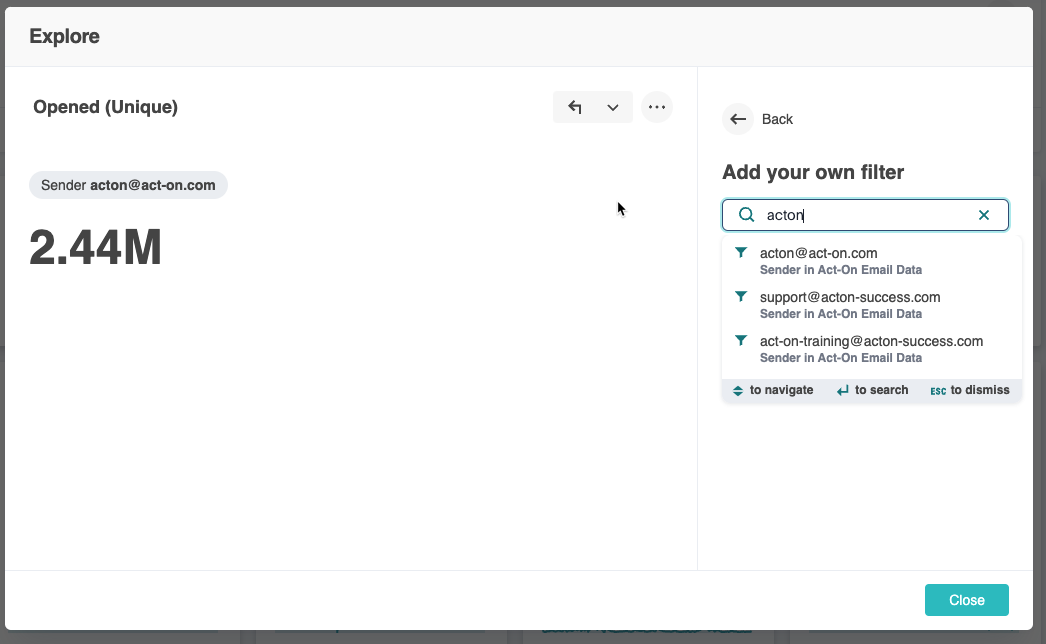Click the filter icon beside acton@act-on.com
The height and width of the screenshot is (644, 1046).
coord(741,253)
